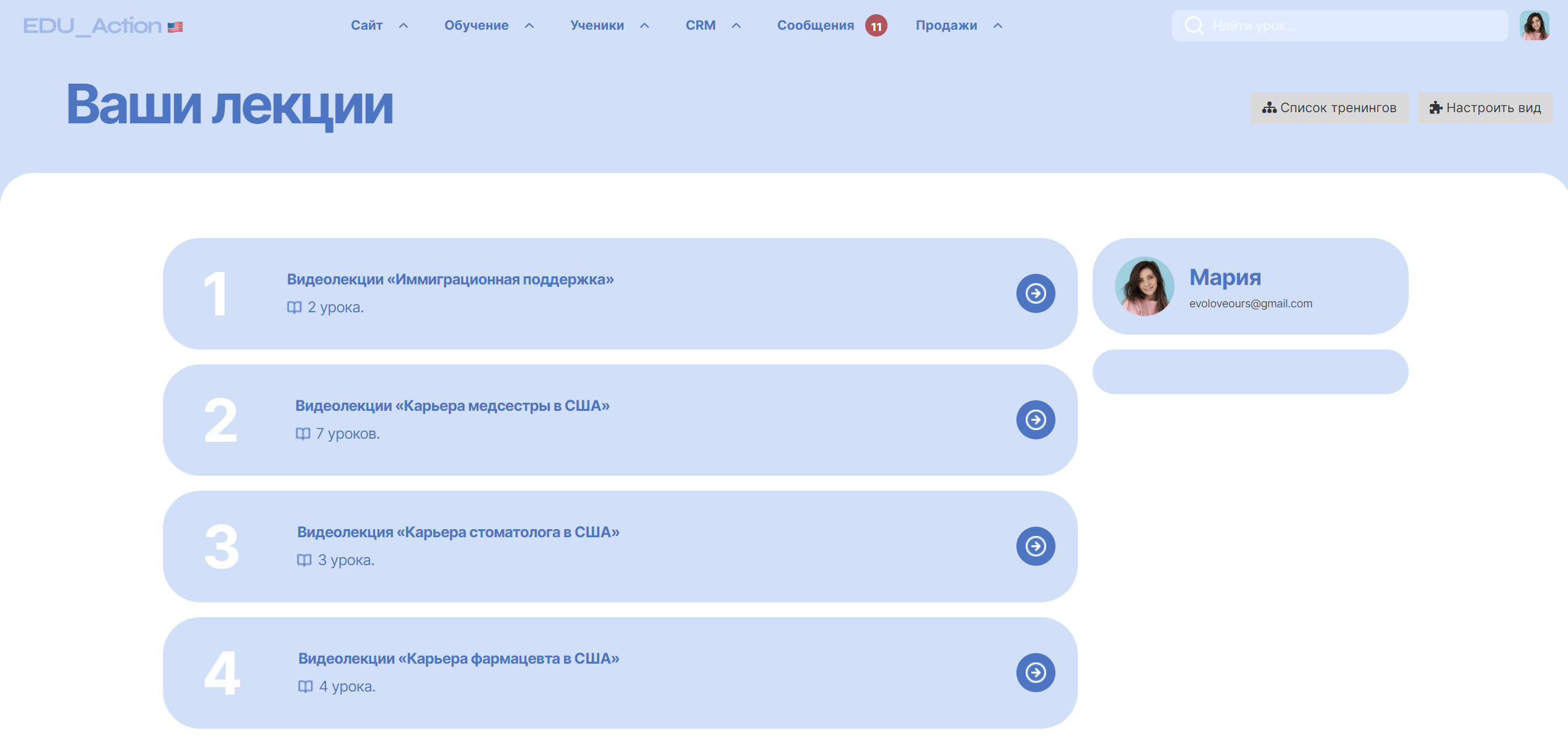Click the search magnifier icon
The height and width of the screenshot is (738, 1568).
click(1194, 25)
